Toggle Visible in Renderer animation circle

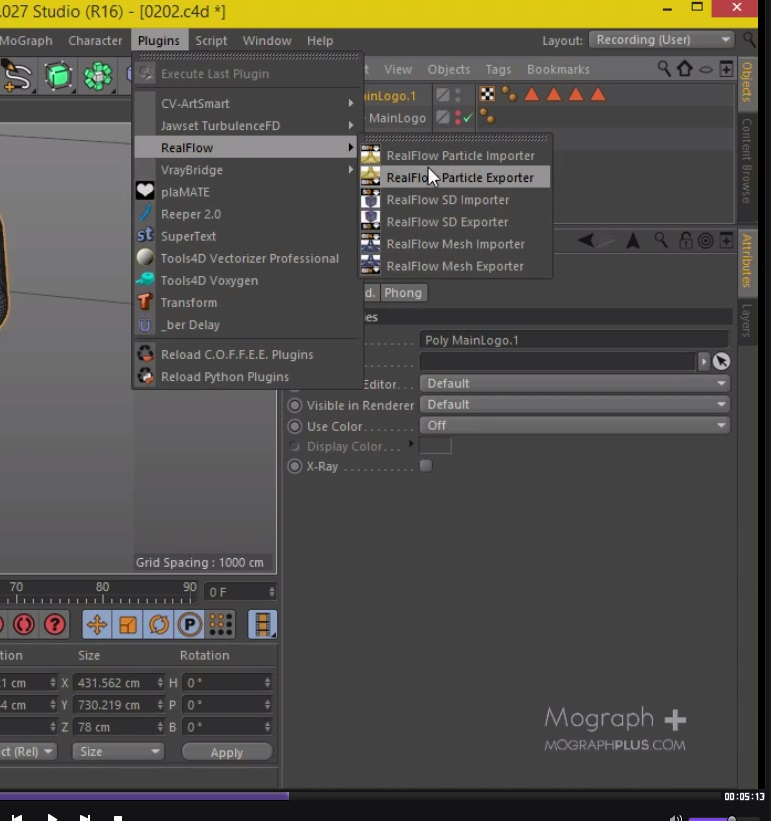point(295,405)
